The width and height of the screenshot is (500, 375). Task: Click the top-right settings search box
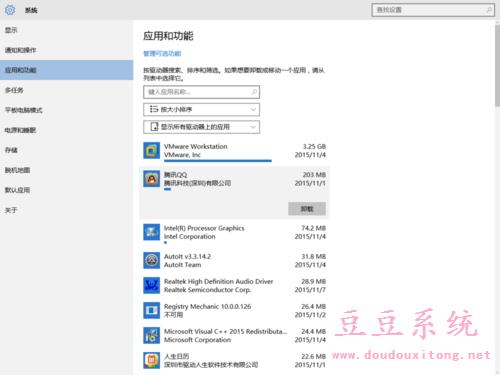(433, 10)
